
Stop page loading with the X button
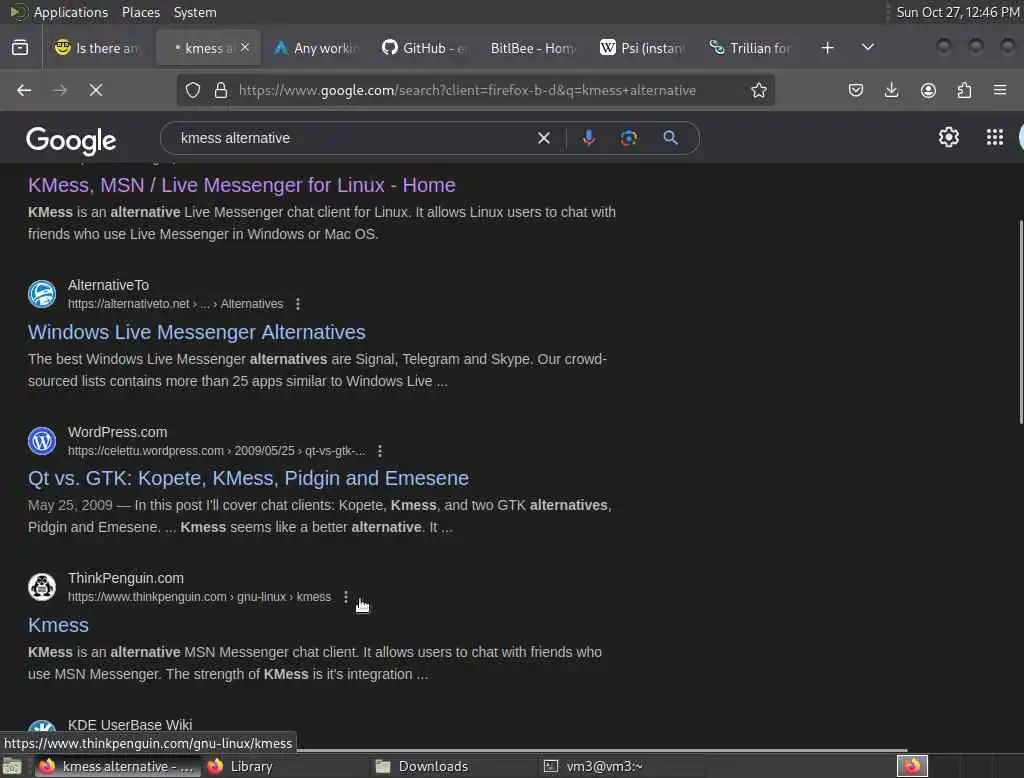[x=96, y=90]
